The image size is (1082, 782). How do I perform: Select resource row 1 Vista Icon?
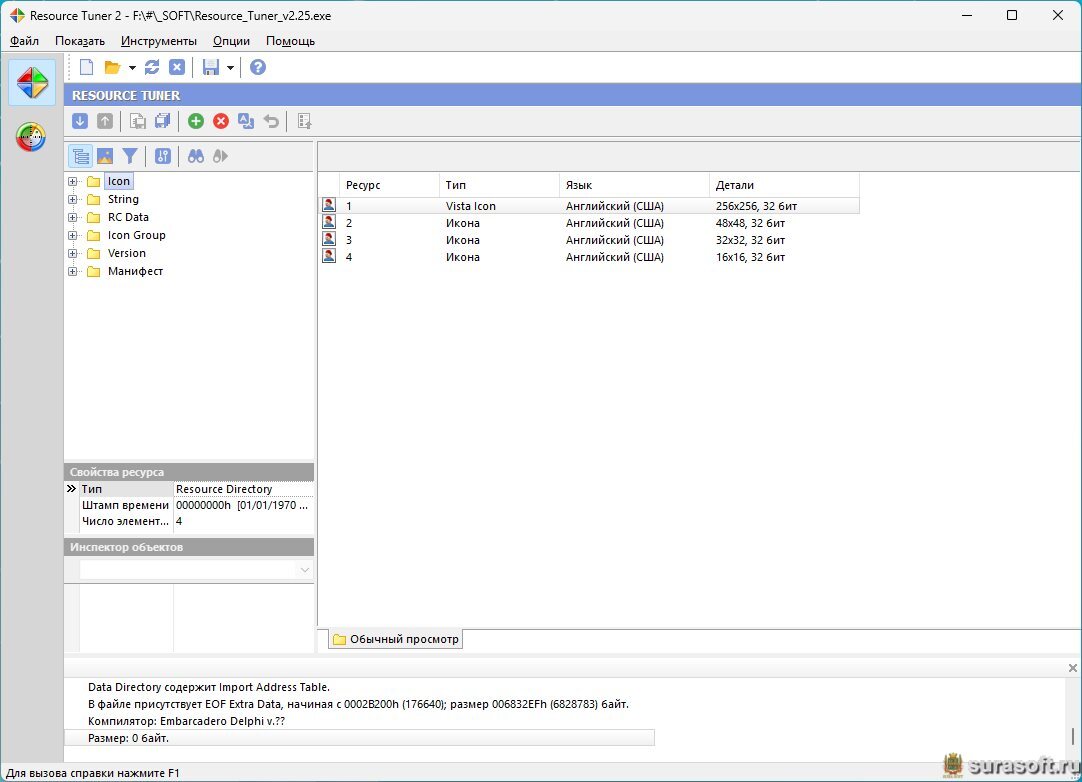click(x=589, y=206)
